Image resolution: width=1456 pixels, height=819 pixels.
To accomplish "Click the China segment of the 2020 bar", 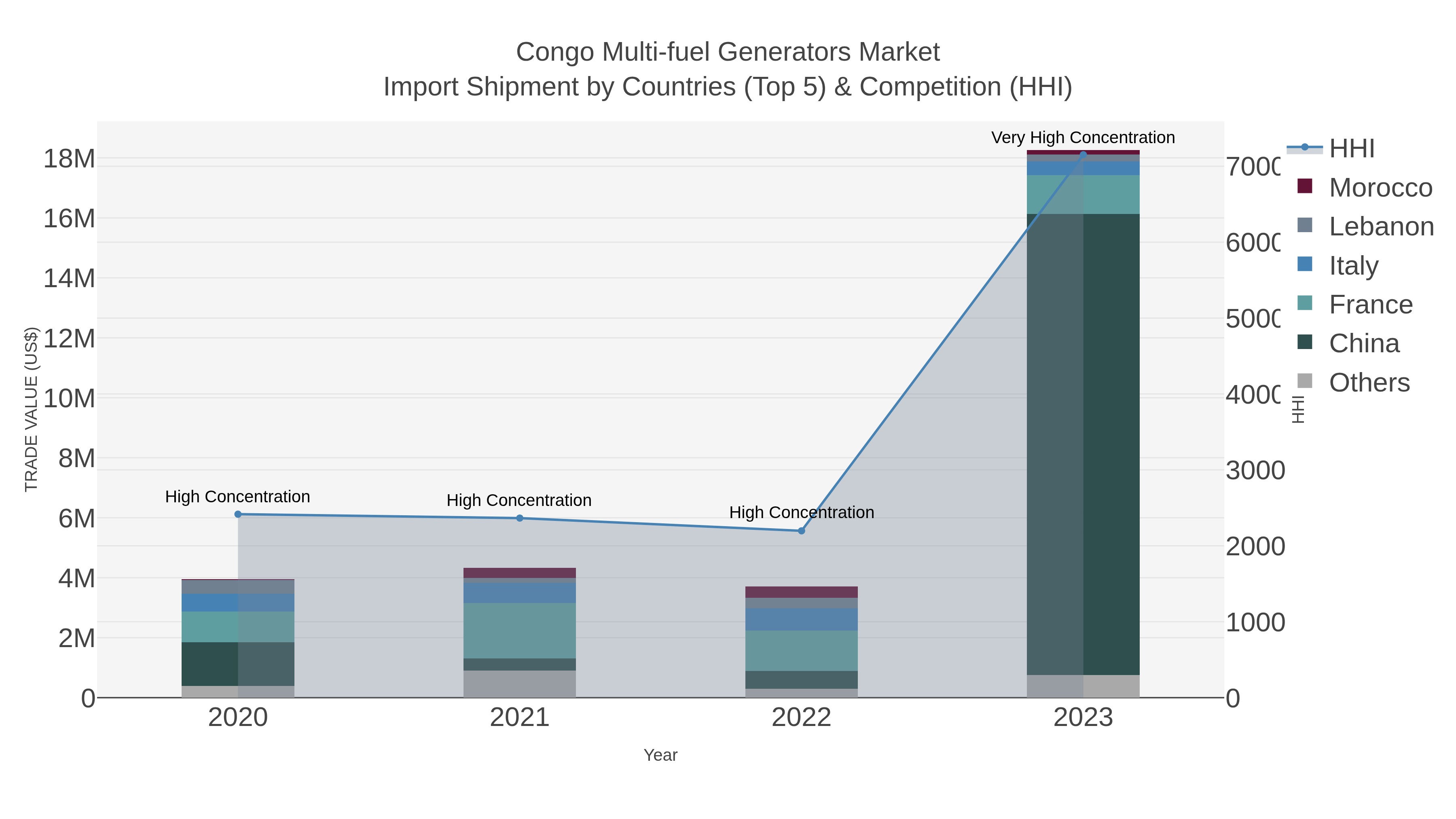I will point(238,664).
